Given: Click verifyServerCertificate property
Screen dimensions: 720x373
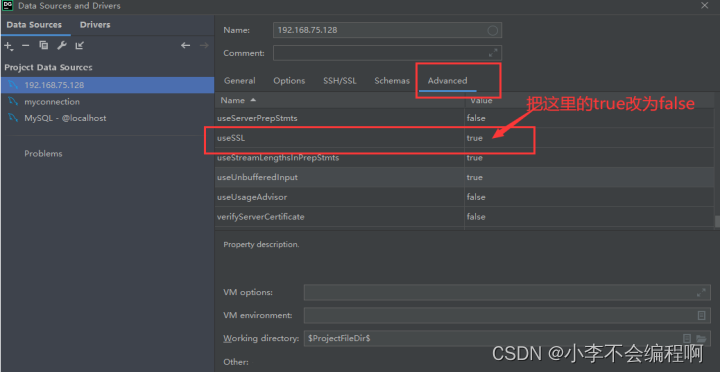Looking at the screenshot, I should click(x=260, y=216).
